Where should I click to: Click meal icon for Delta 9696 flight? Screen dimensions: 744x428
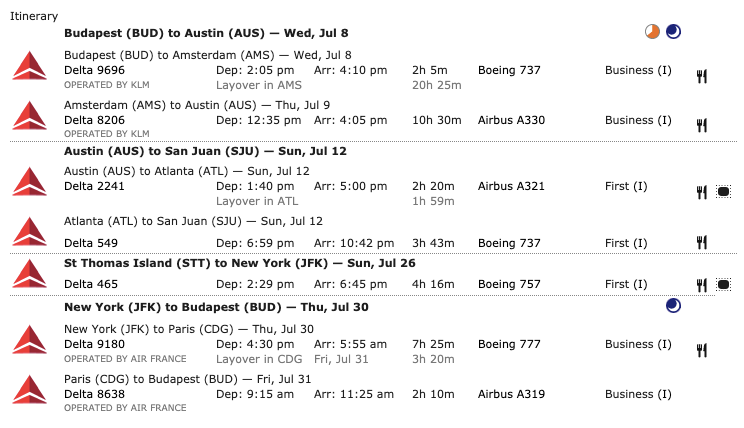pos(702,76)
